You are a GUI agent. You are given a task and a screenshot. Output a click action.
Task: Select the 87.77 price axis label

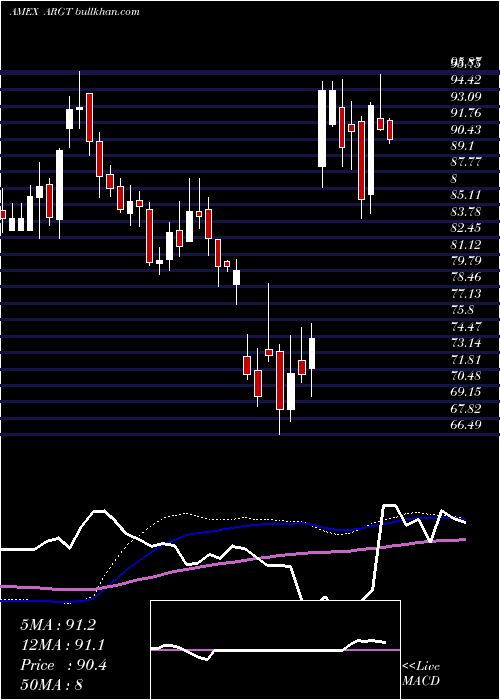click(466, 162)
